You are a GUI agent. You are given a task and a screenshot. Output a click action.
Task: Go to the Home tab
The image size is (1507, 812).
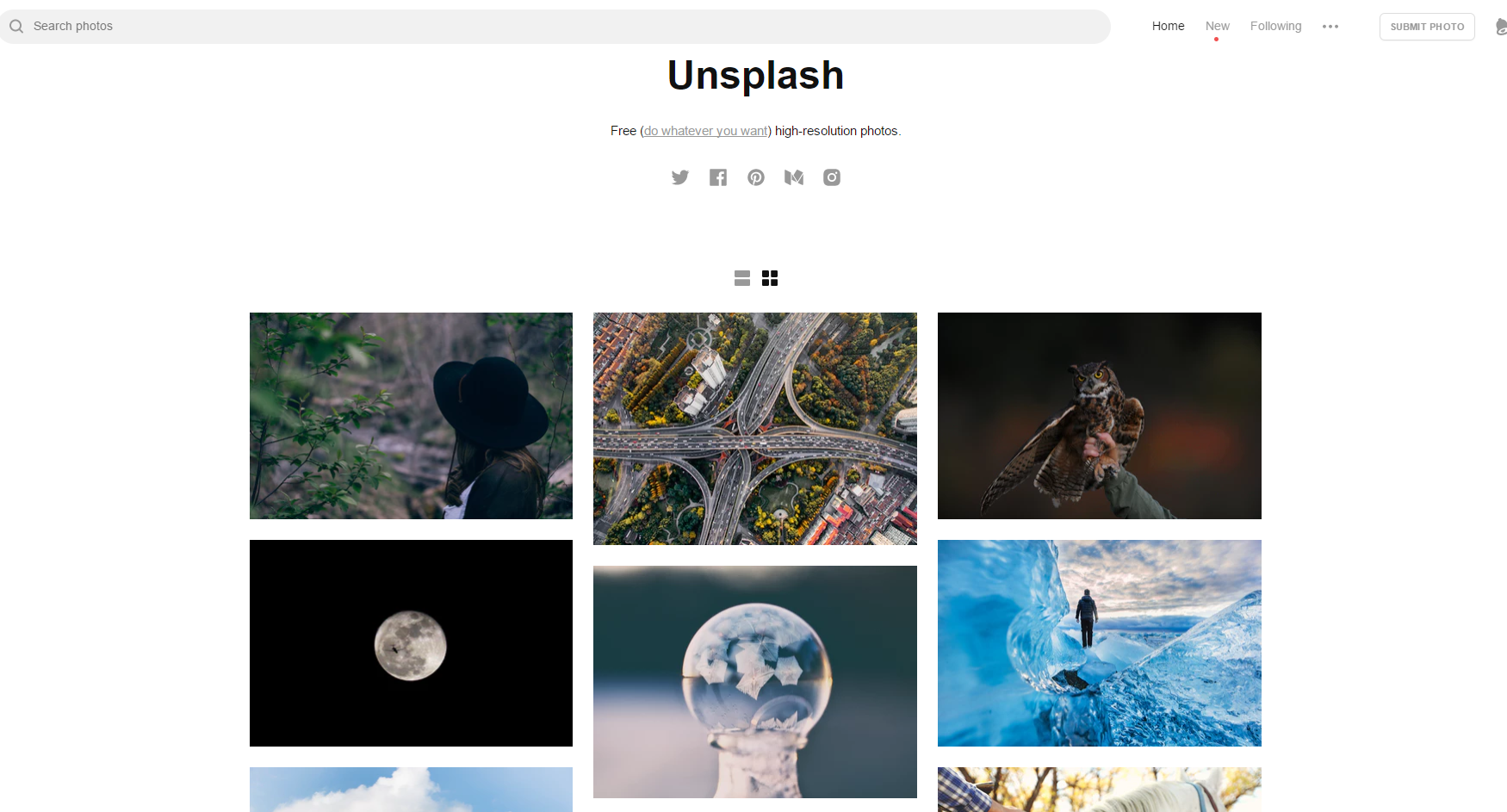tap(1169, 26)
